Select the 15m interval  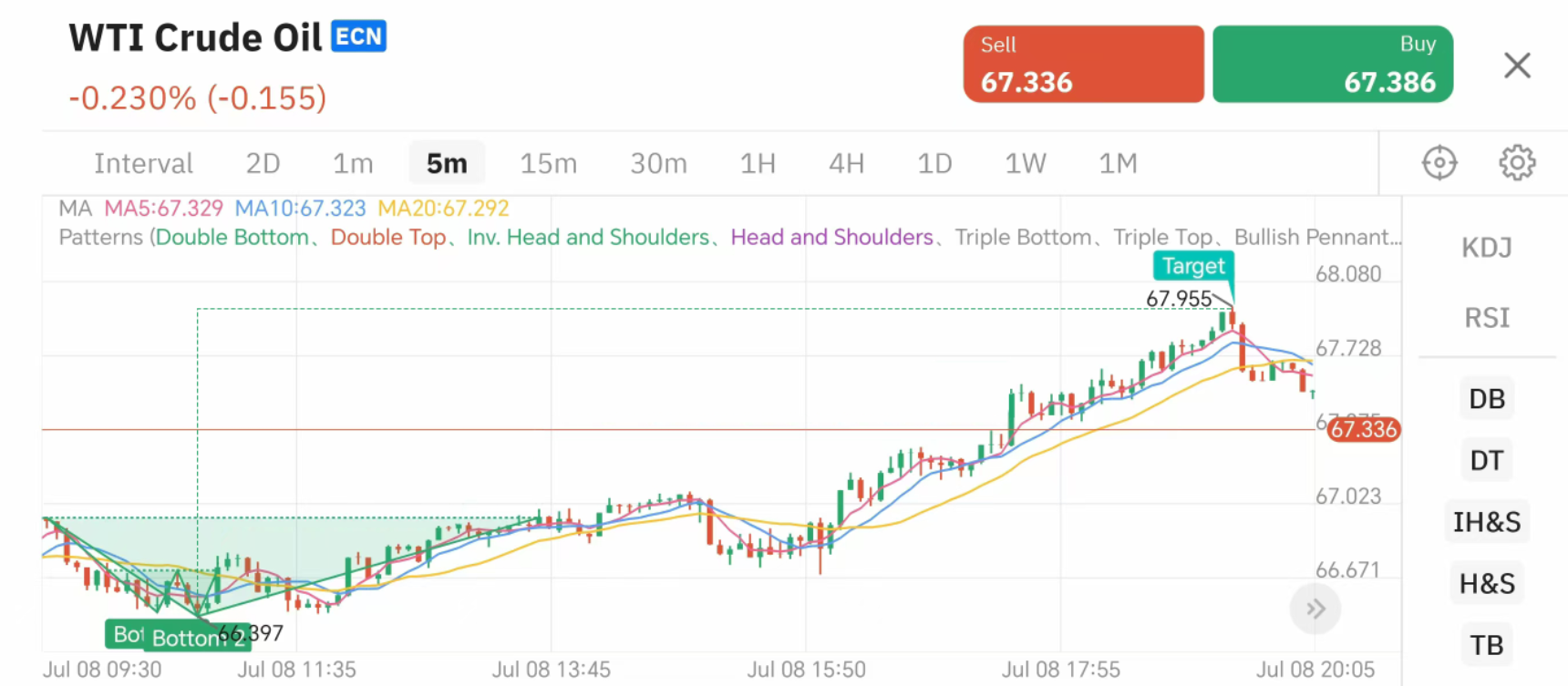click(548, 163)
